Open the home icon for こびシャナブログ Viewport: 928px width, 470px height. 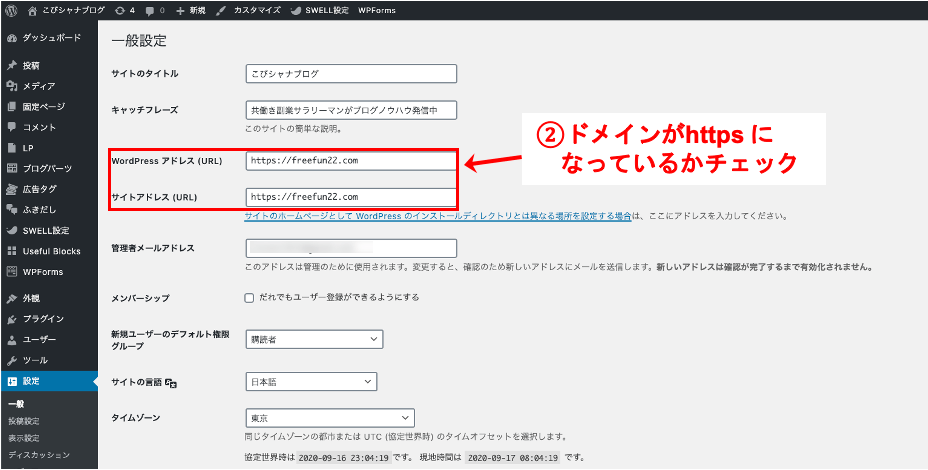(x=34, y=10)
